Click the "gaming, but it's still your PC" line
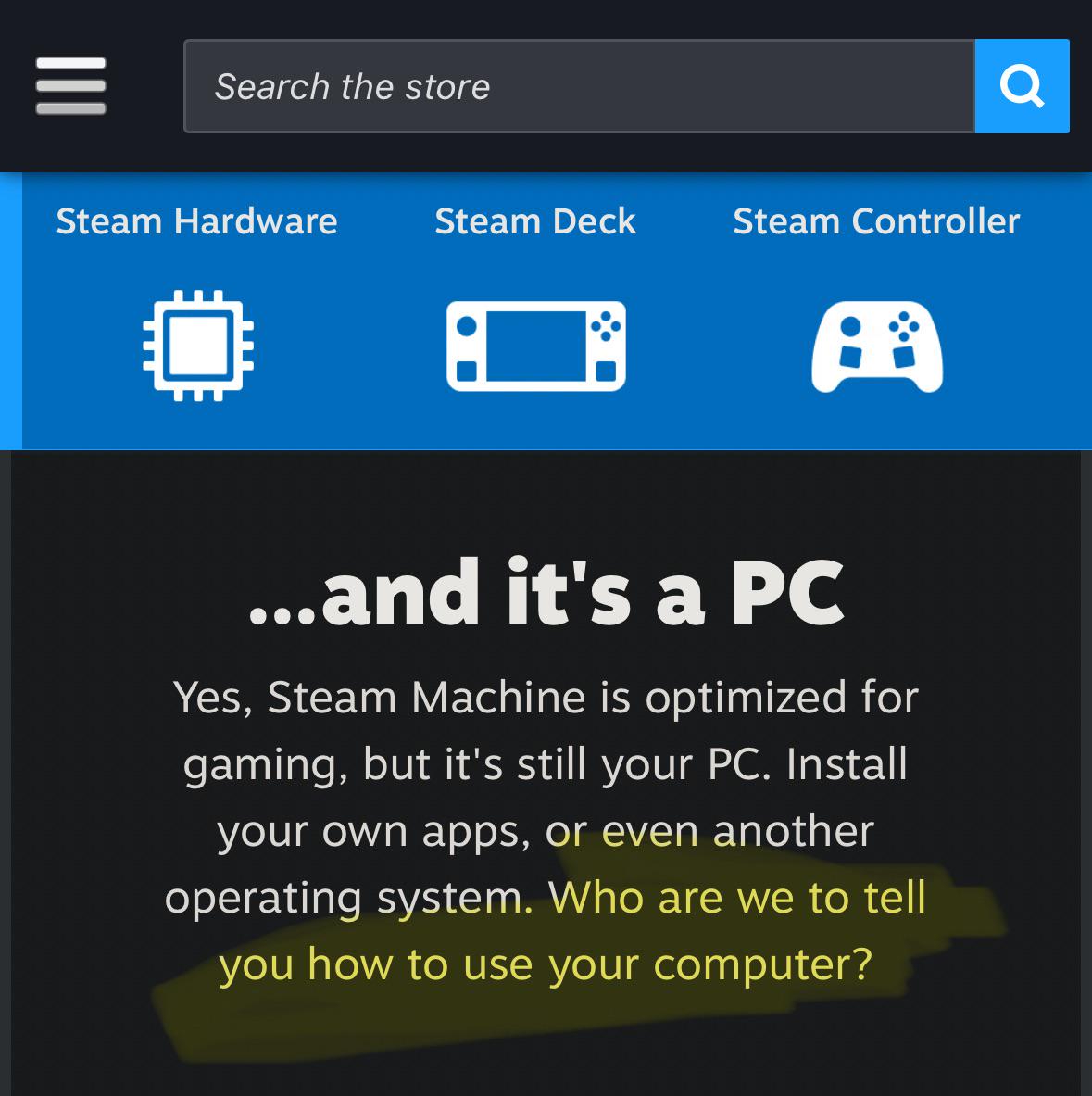Viewport: 1092px width, 1096px height. pos(477,764)
